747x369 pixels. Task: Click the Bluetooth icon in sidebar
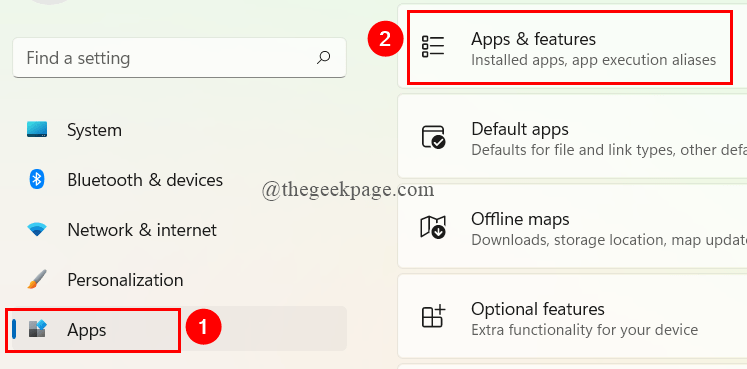37,180
